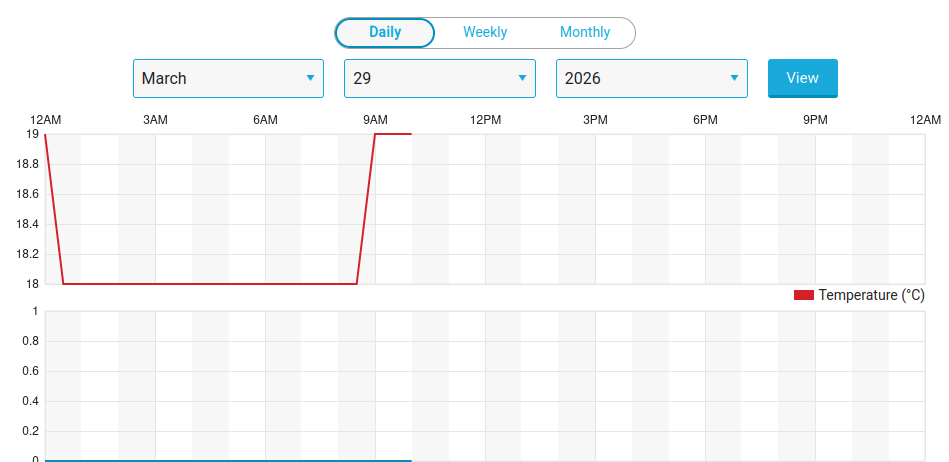Image resolution: width=949 pixels, height=462 pixels.
Task: Switch to the Monthly view tab
Action: tap(585, 33)
